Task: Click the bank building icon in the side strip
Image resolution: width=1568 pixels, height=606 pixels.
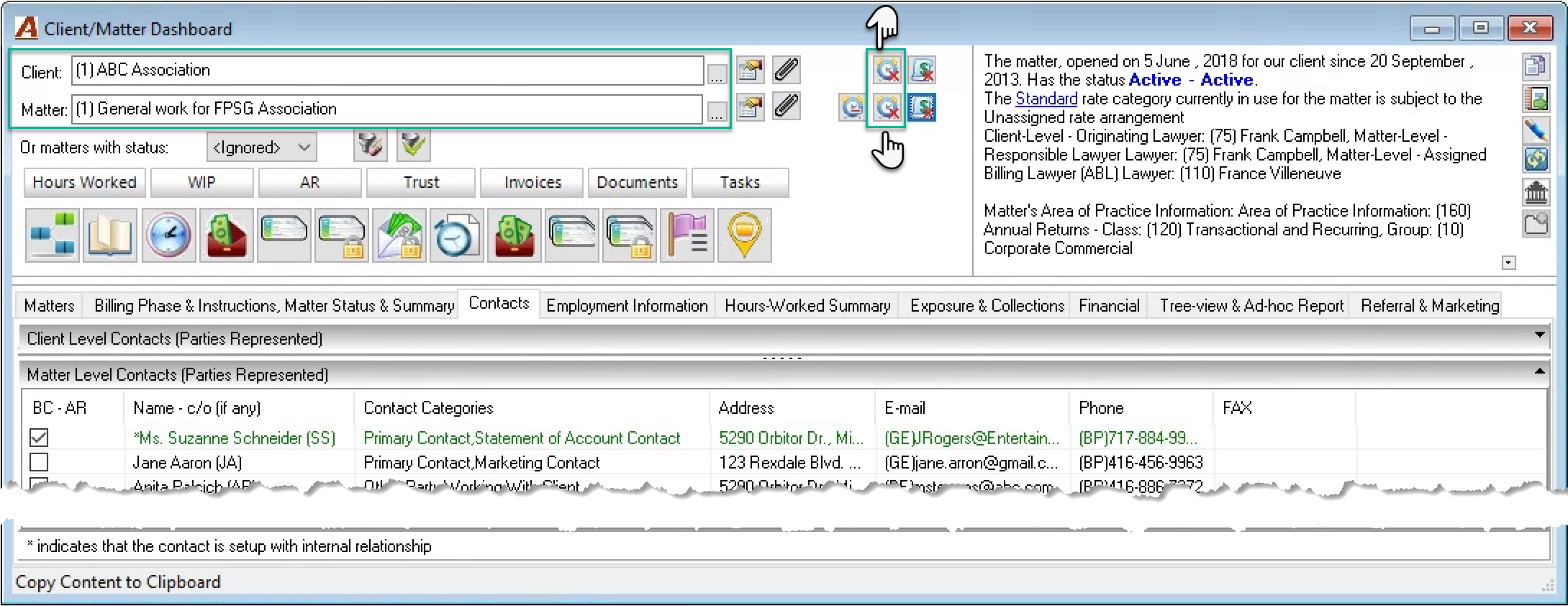Action: point(1536,192)
